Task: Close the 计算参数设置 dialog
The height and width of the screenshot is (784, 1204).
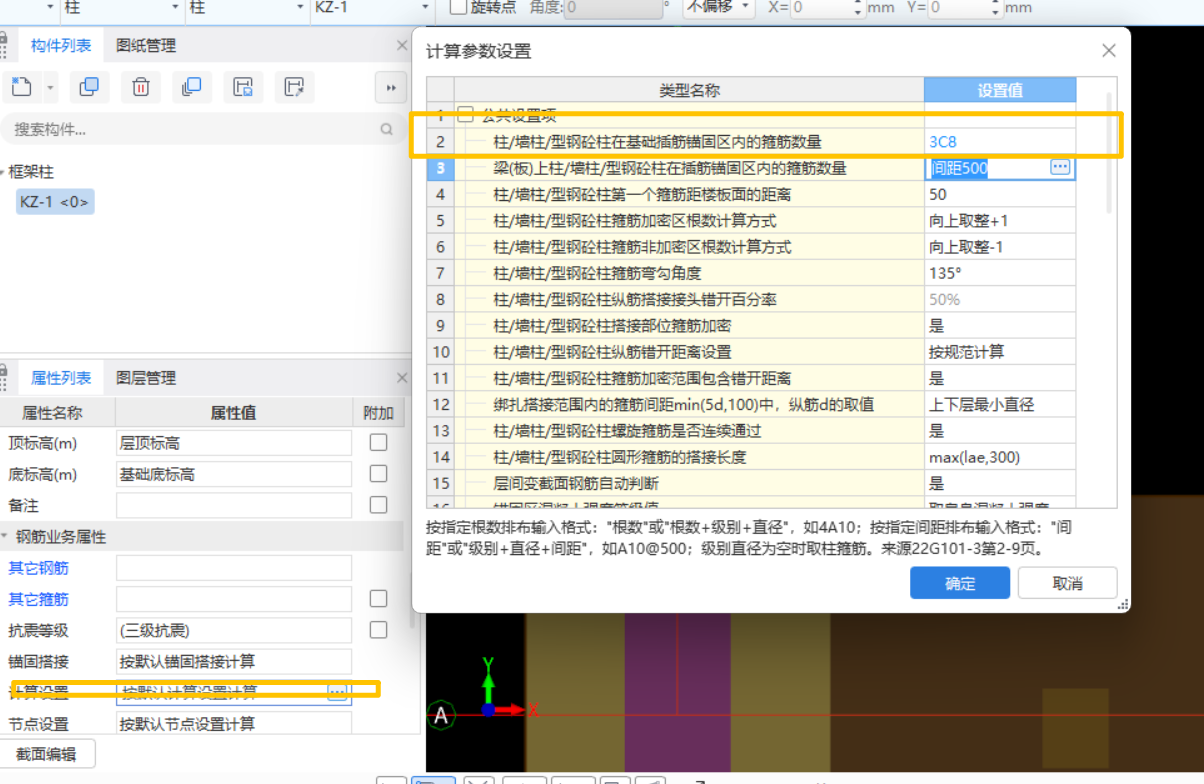Action: [1108, 51]
